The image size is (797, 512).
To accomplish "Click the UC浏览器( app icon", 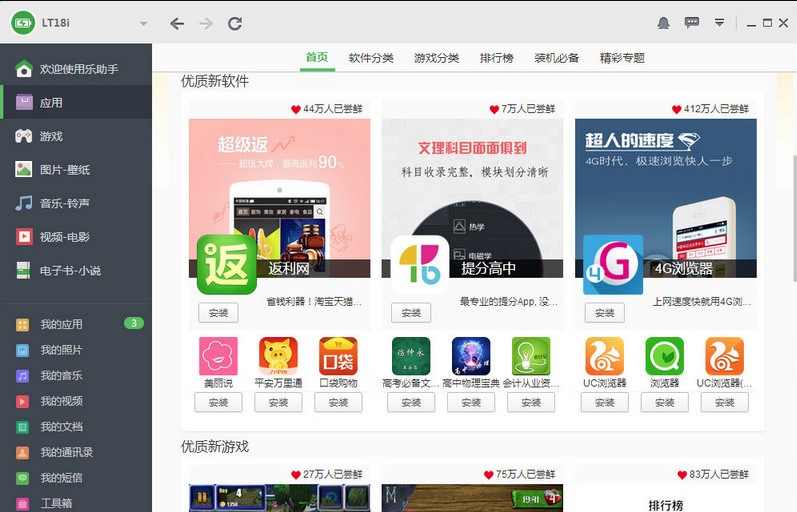I will pyautogui.click(x=724, y=356).
